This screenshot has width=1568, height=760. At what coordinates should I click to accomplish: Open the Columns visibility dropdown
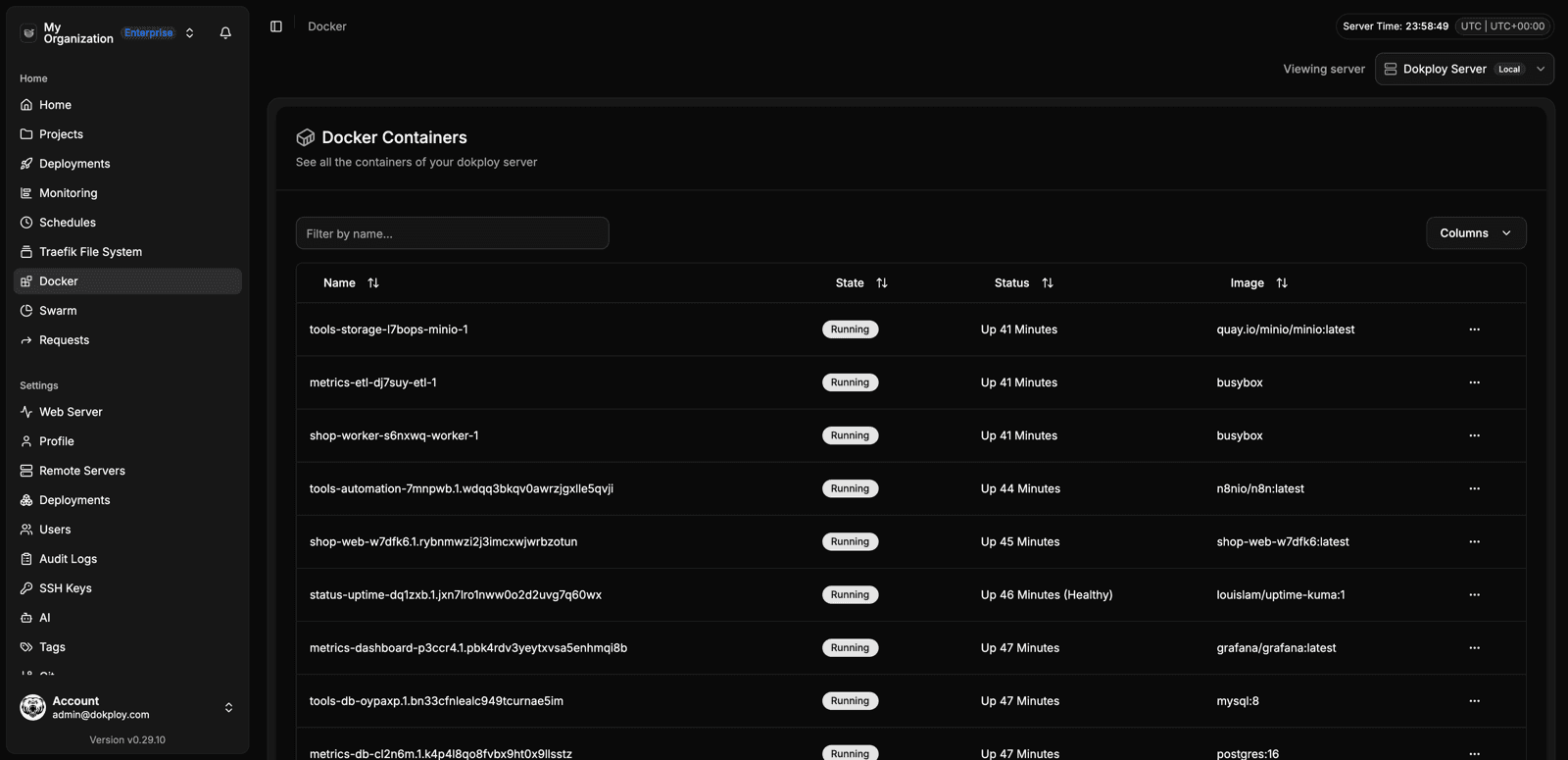pyautogui.click(x=1476, y=233)
